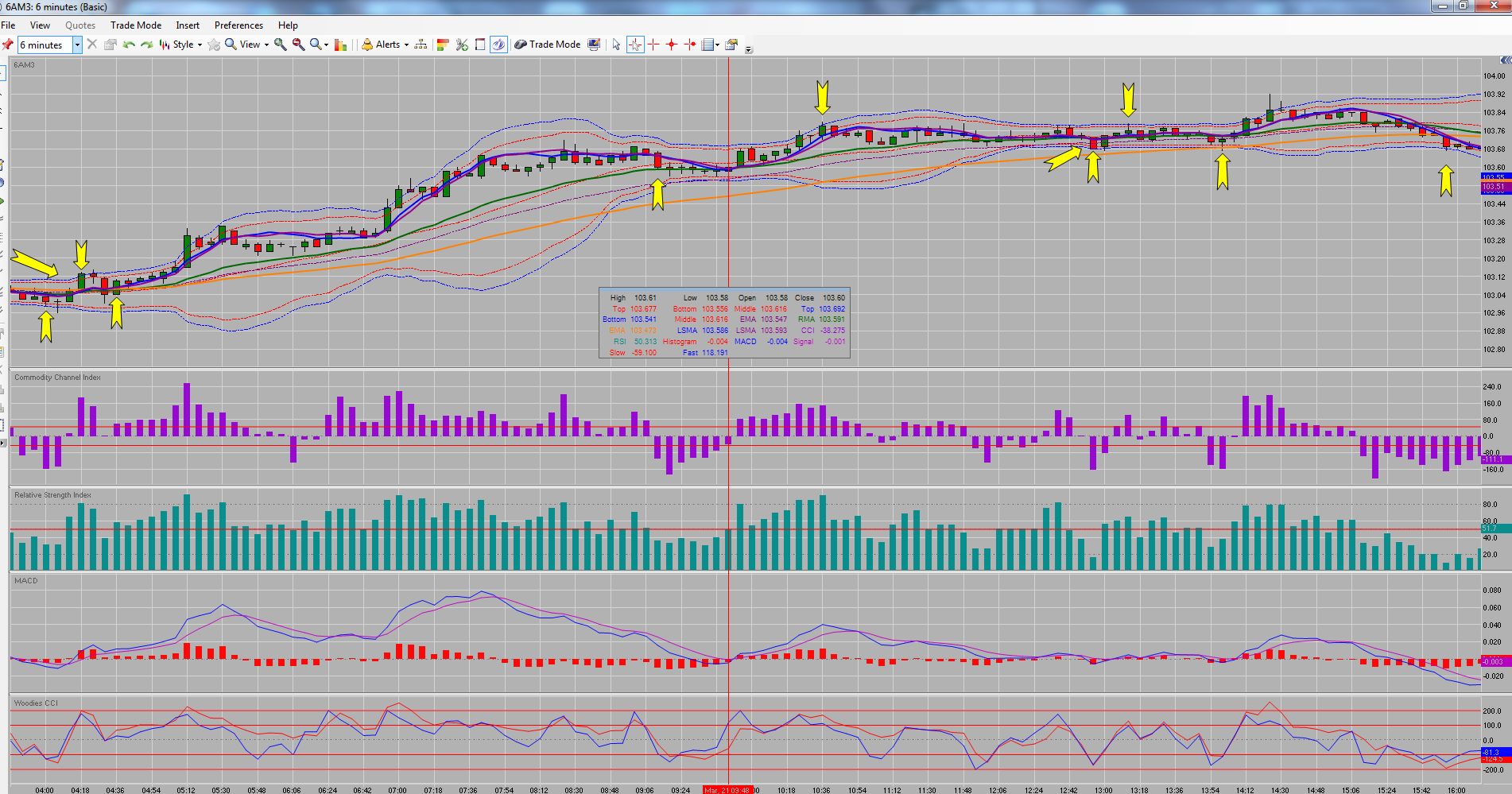Click 'Close 103.60' in data box
Image resolution: width=1512 pixels, height=794 pixels.
click(820, 298)
